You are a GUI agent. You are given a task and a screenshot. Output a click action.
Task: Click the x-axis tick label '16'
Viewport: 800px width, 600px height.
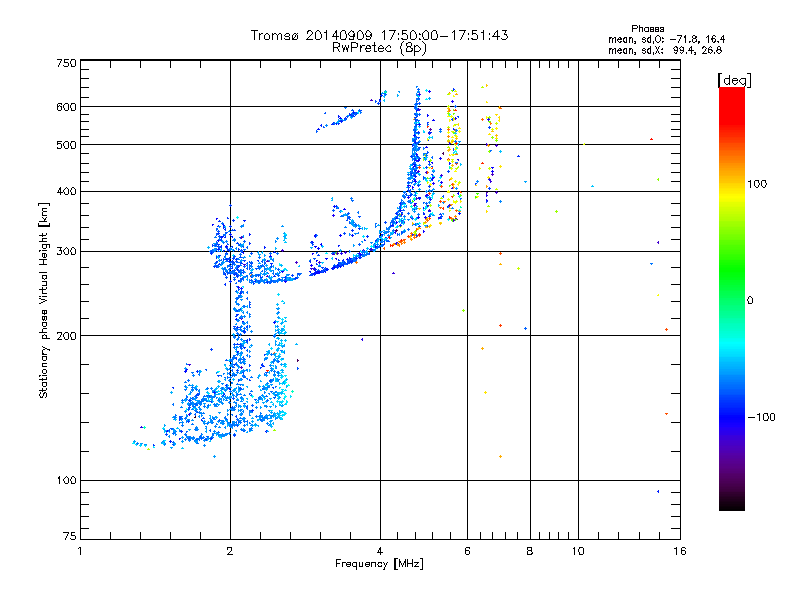[680, 551]
